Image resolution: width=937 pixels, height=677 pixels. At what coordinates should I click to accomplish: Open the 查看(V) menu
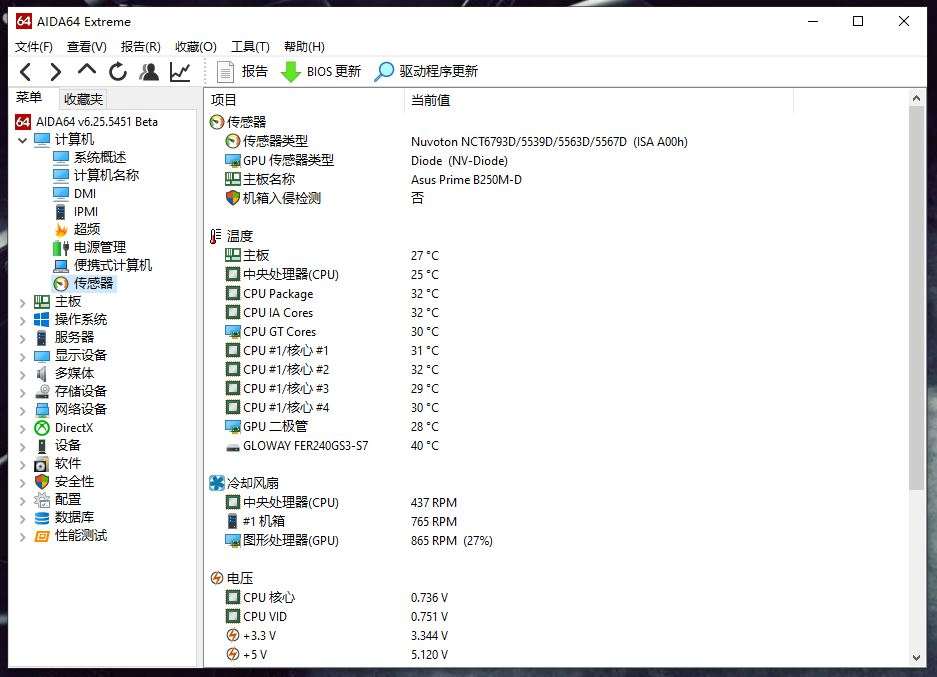coord(87,47)
